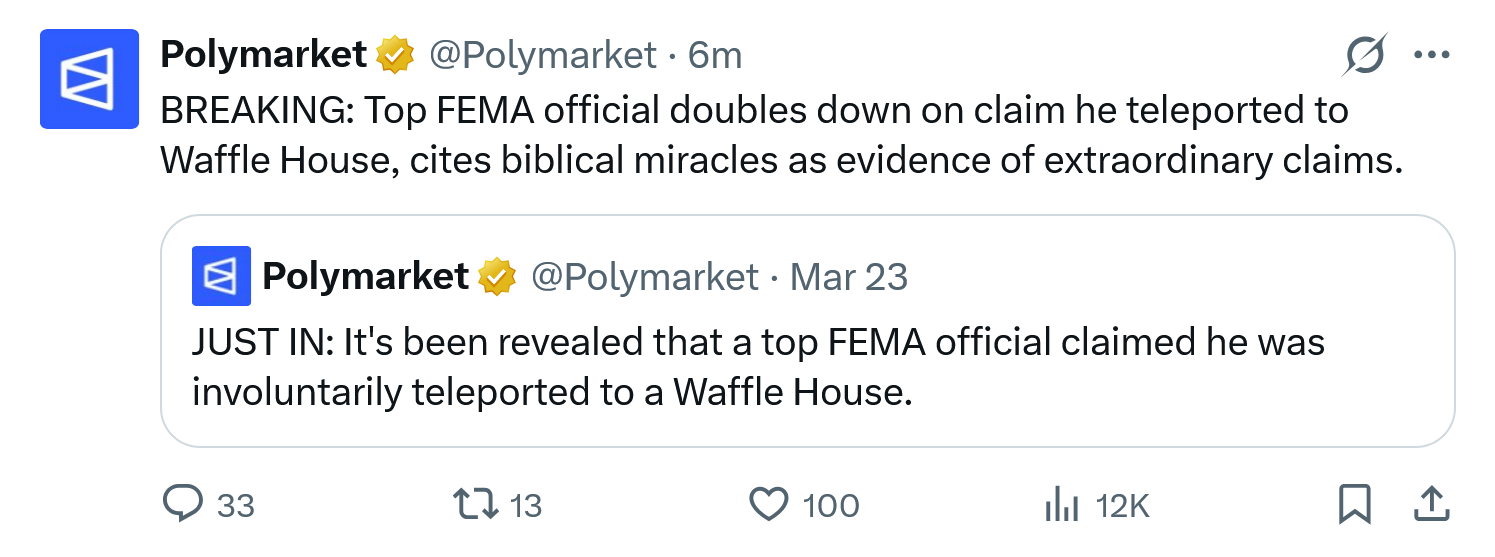
Task: Click the Grok slashed-circle icon
Action: click(x=1365, y=55)
